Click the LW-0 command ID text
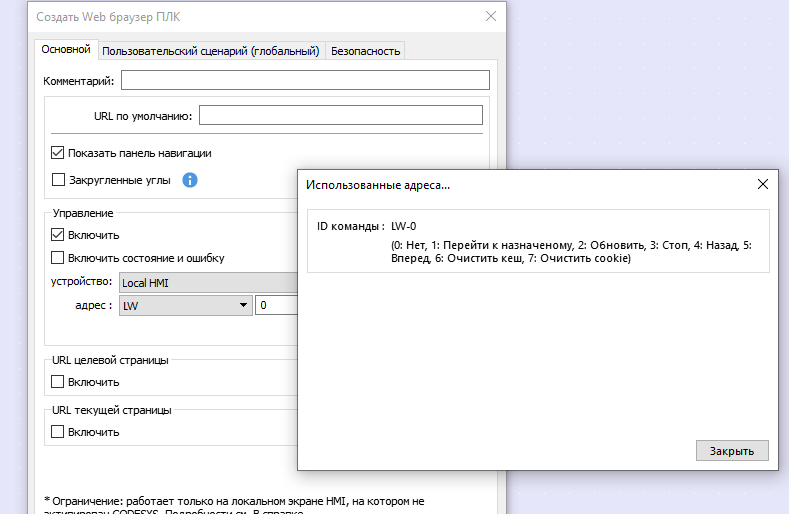 (x=404, y=226)
